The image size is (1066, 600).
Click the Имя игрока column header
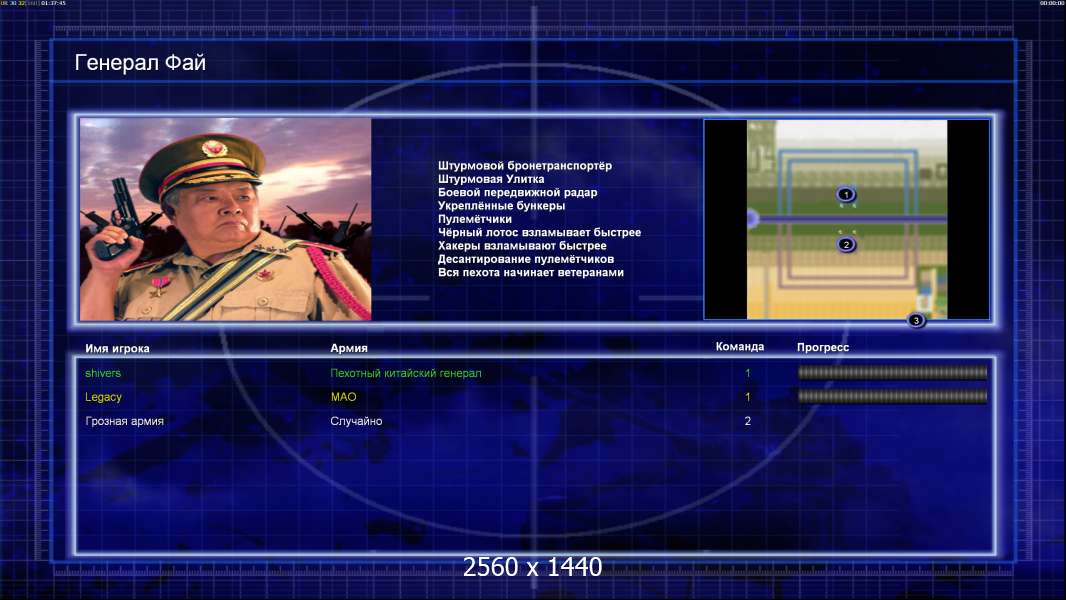[x=117, y=349]
